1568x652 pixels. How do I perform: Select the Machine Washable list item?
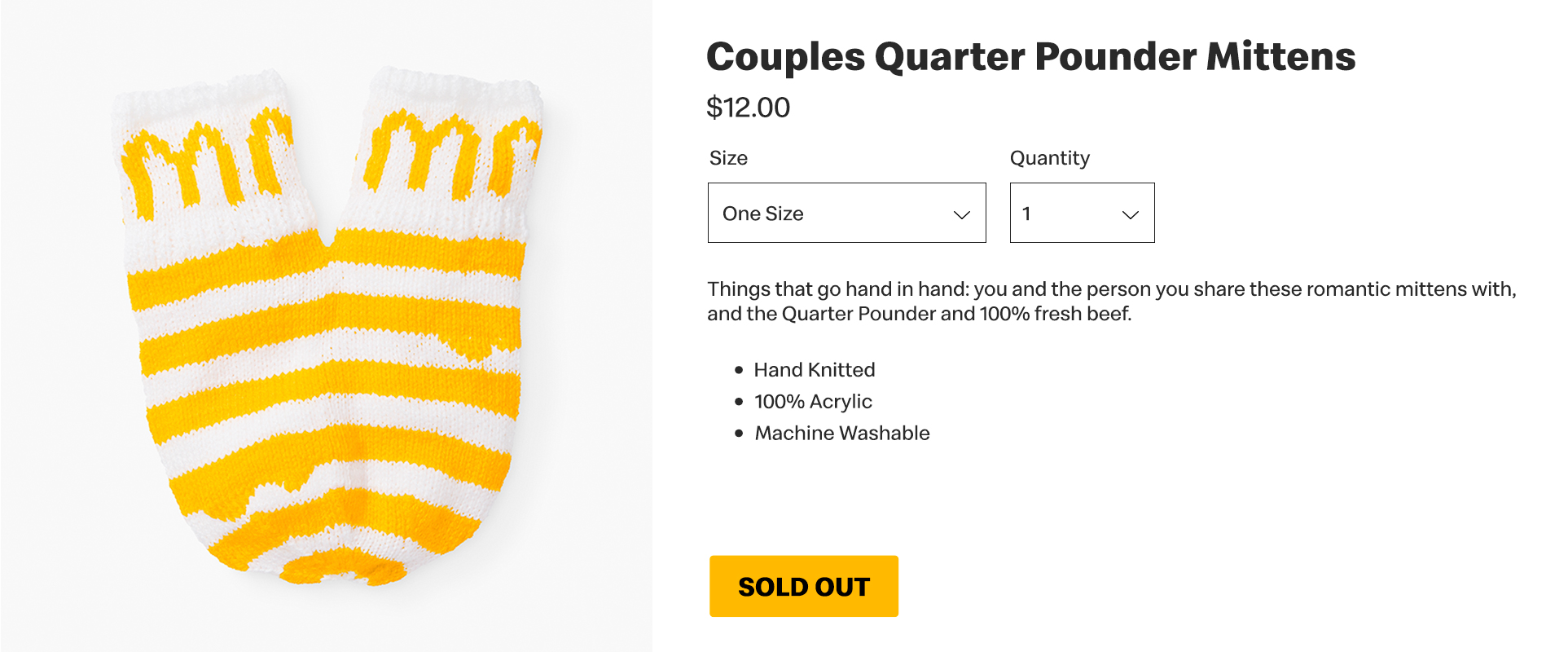(x=841, y=434)
